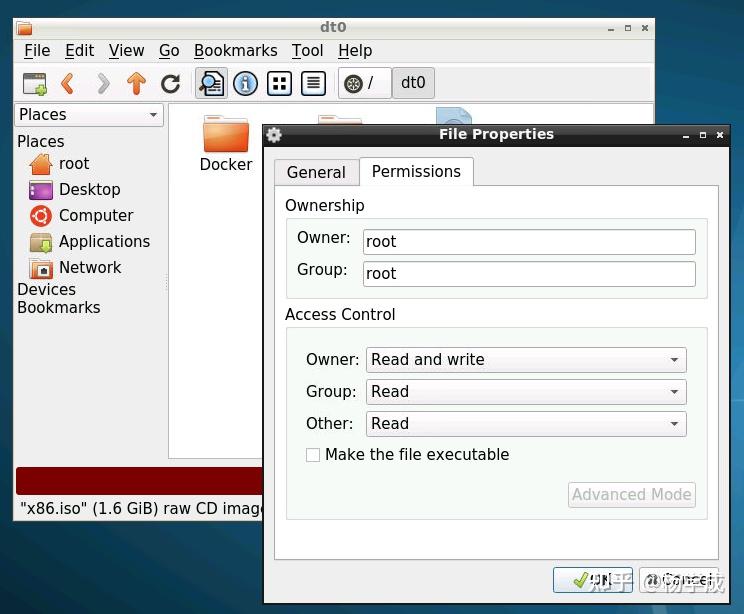The height and width of the screenshot is (614, 744).
Task: Click the blue info toolbar icon
Action: point(245,84)
